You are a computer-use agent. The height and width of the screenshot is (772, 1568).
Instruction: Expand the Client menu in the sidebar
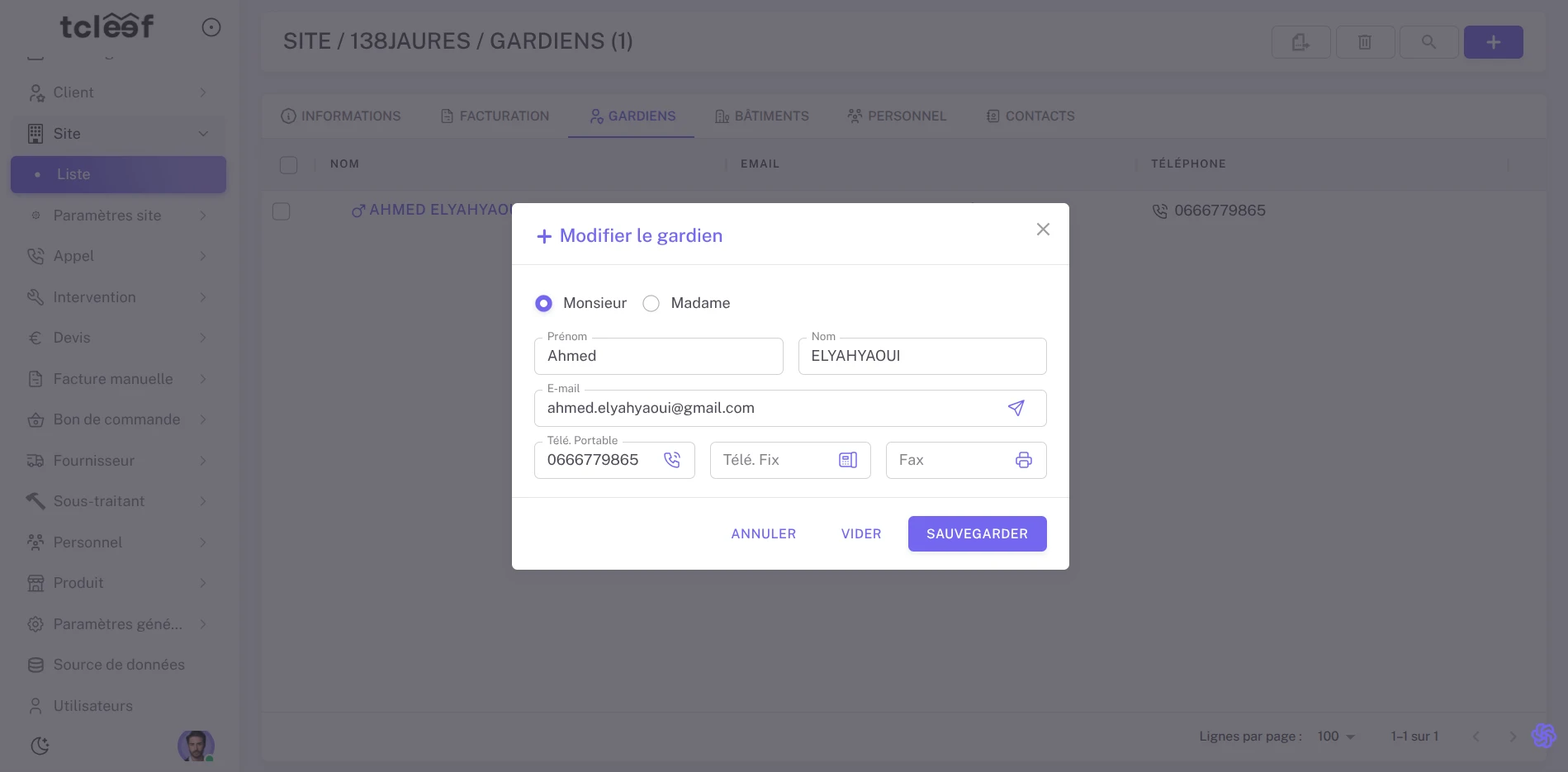point(203,92)
